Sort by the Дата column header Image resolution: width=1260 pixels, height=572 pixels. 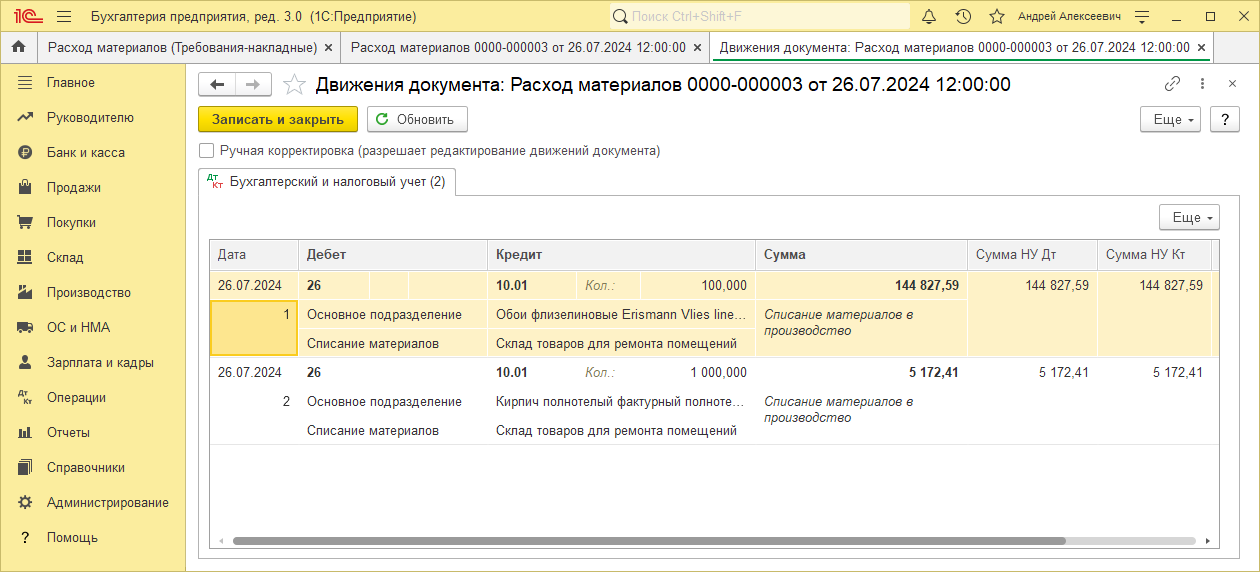tap(254, 255)
